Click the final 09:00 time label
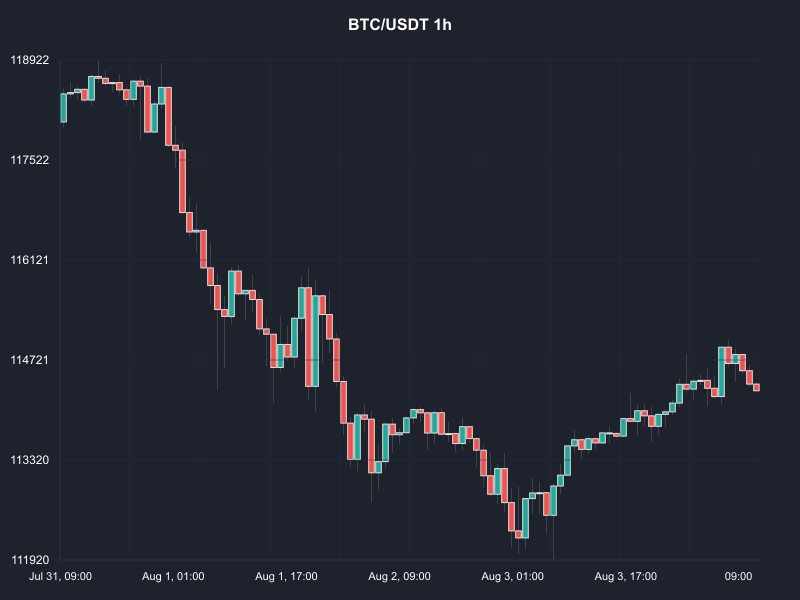The image size is (800, 600). tap(738, 577)
